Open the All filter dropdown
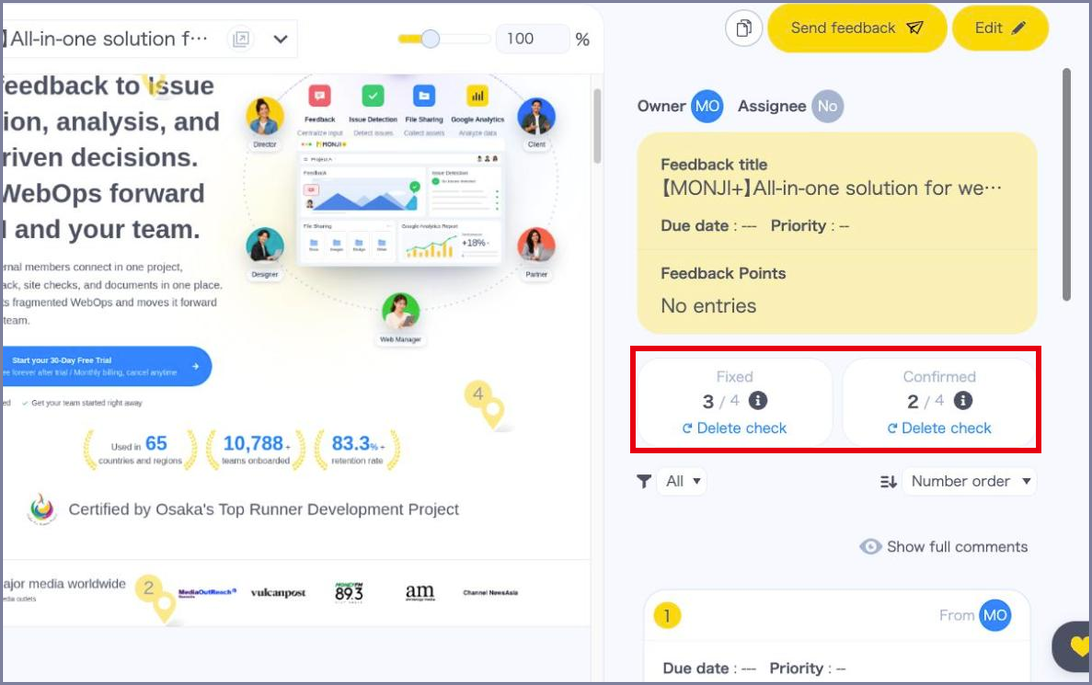 click(682, 481)
